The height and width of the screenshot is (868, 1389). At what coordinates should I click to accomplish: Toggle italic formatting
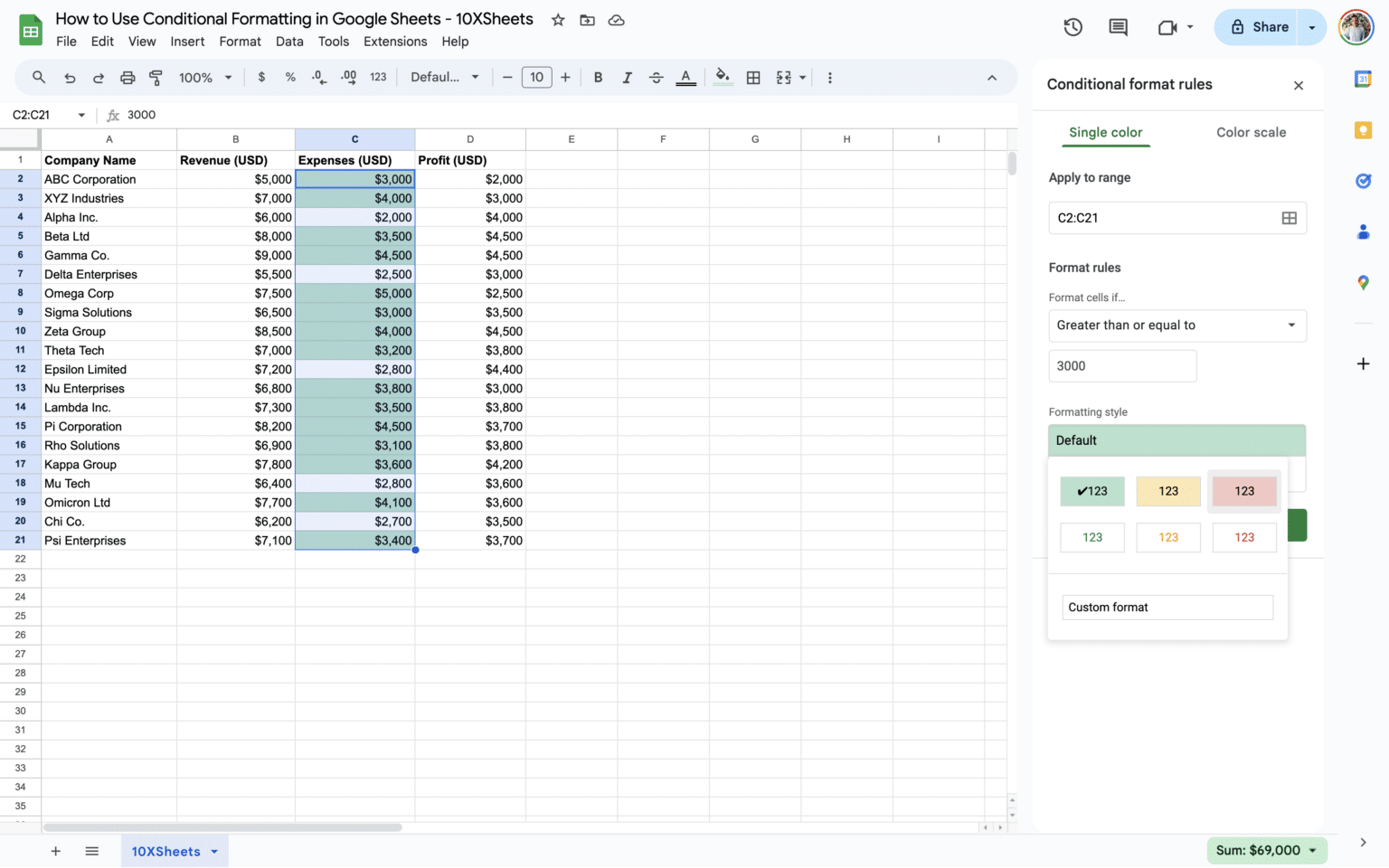pos(627,77)
